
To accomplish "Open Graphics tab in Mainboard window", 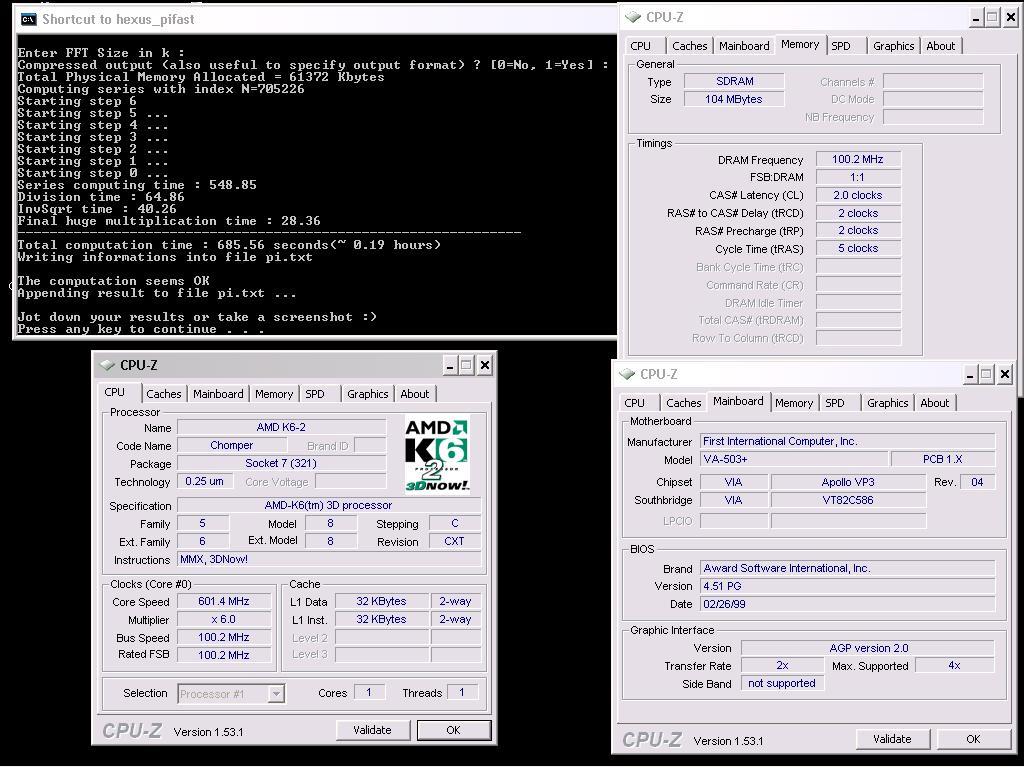I will (888, 403).
